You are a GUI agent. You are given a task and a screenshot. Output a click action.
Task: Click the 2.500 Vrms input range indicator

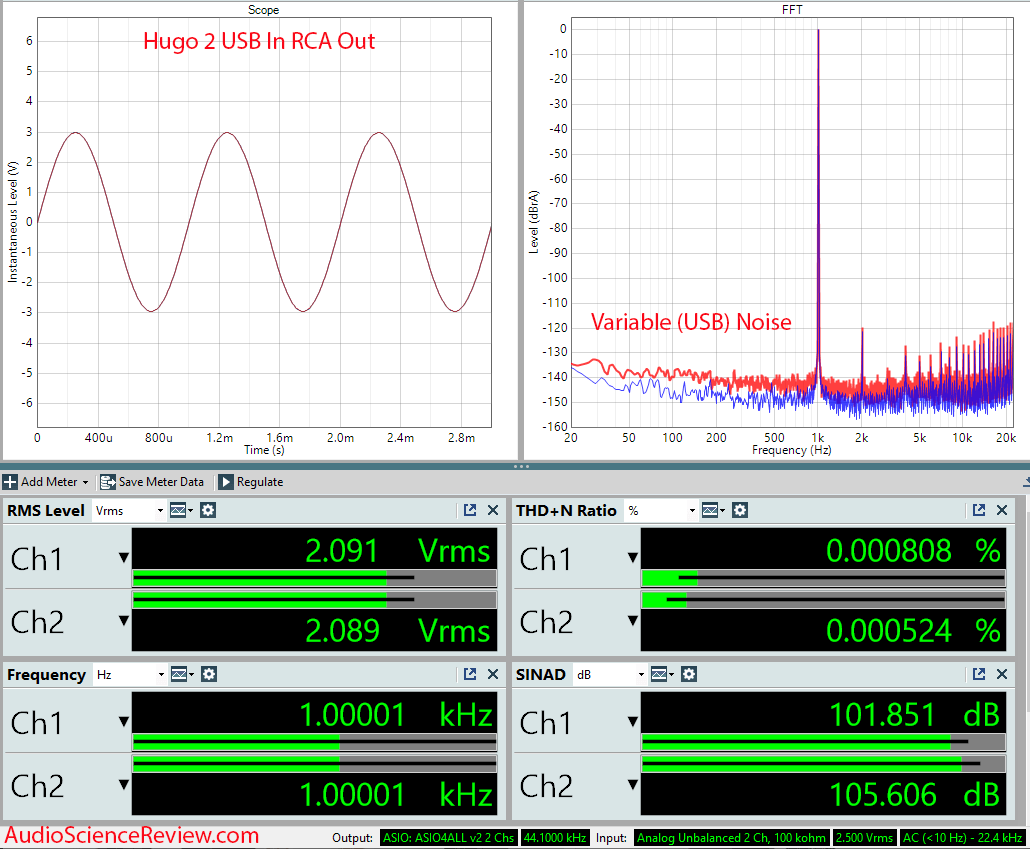(864, 838)
